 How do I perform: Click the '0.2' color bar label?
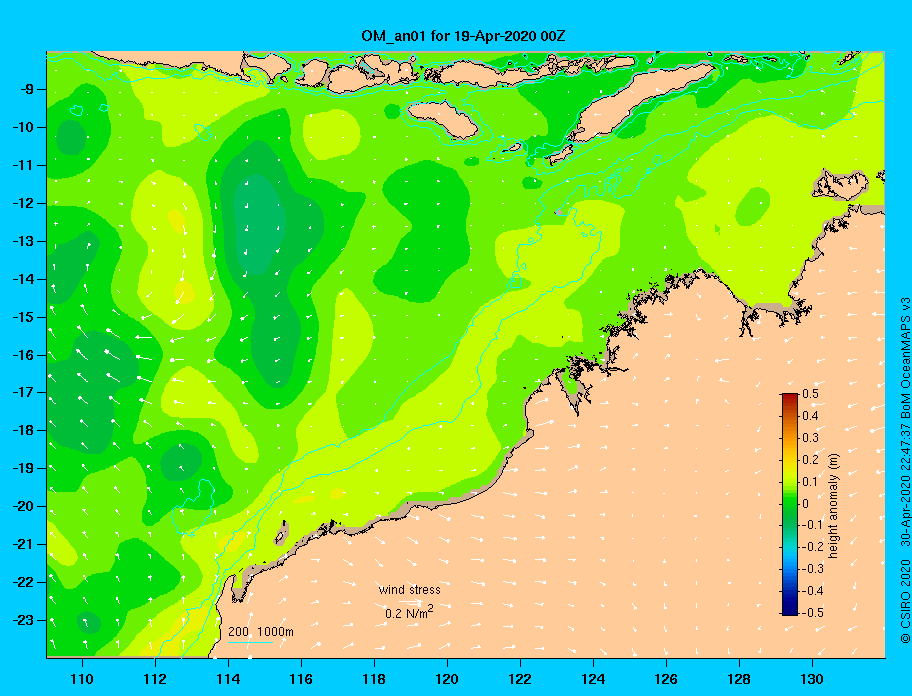pos(810,459)
